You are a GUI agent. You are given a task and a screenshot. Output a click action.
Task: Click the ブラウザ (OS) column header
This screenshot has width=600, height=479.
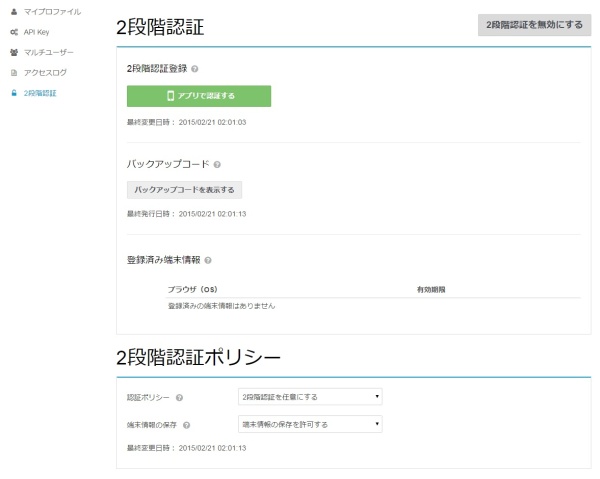tap(192, 289)
